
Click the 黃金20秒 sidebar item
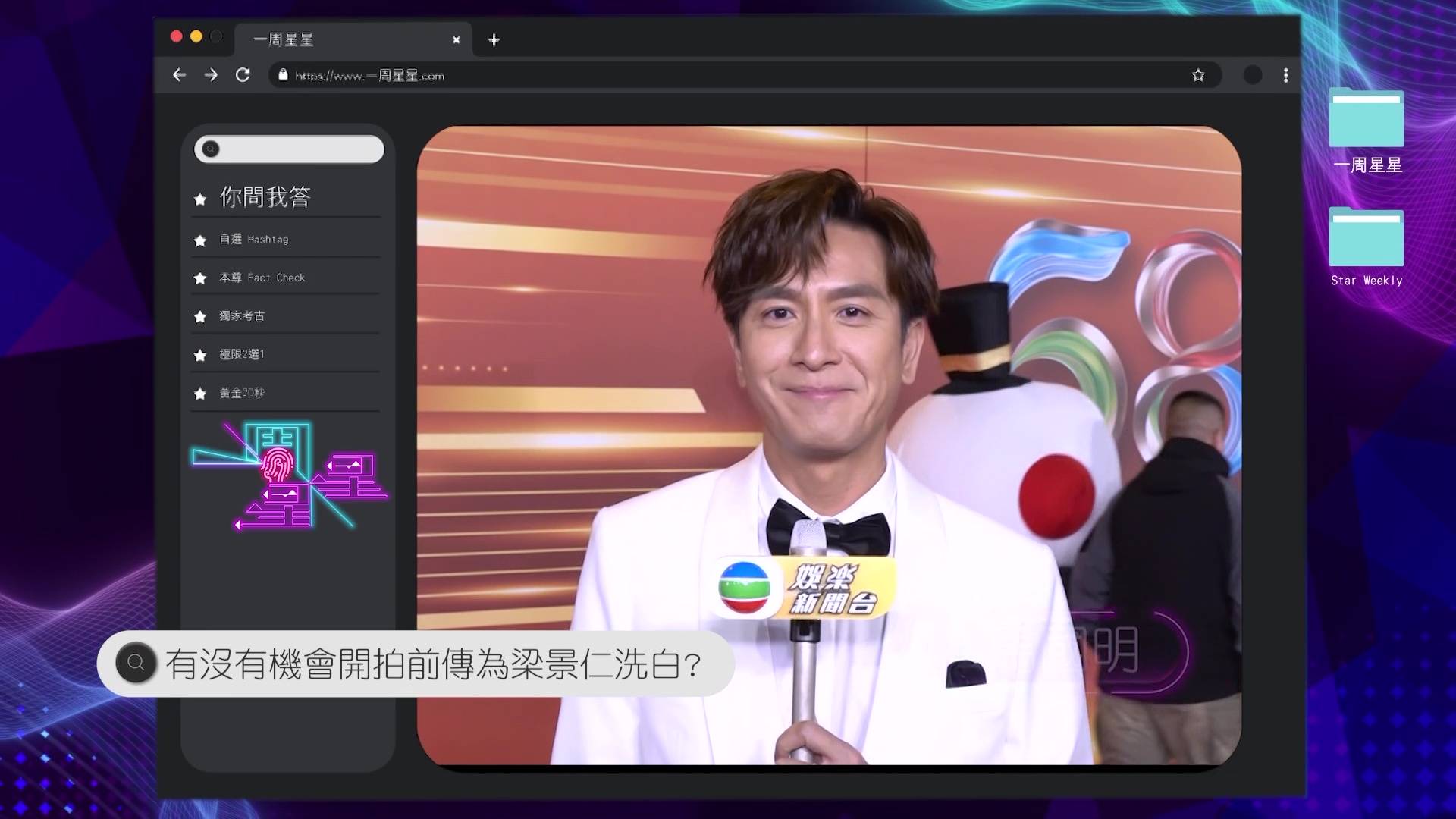242,394
